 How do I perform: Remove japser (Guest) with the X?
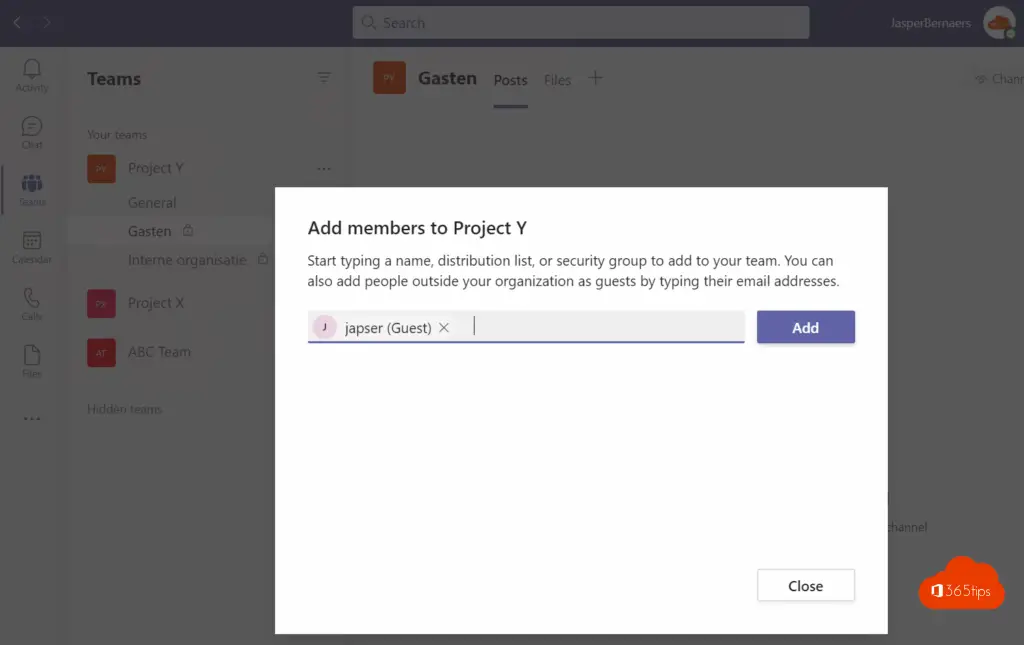pos(444,328)
